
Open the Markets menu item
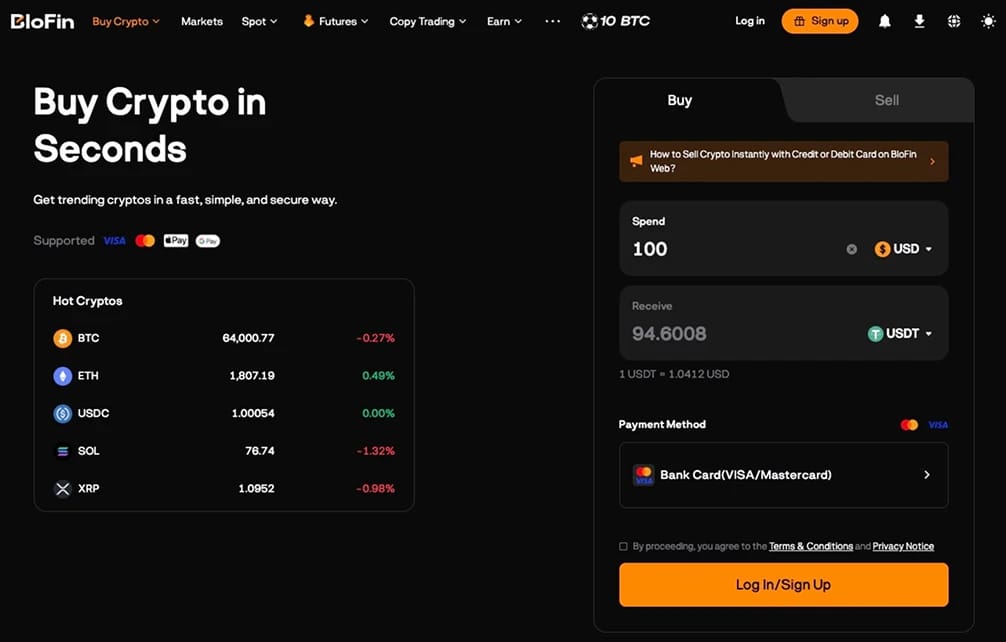[201, 21]
